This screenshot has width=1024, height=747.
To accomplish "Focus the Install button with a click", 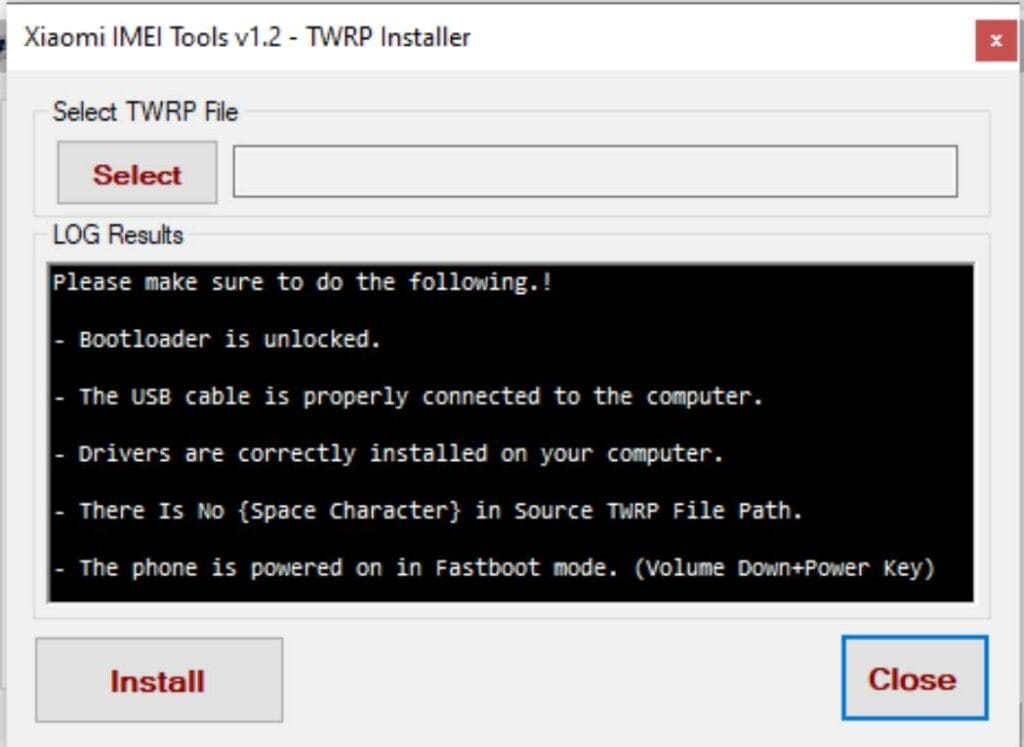I will pyautogui.click(x=157, y=679).
